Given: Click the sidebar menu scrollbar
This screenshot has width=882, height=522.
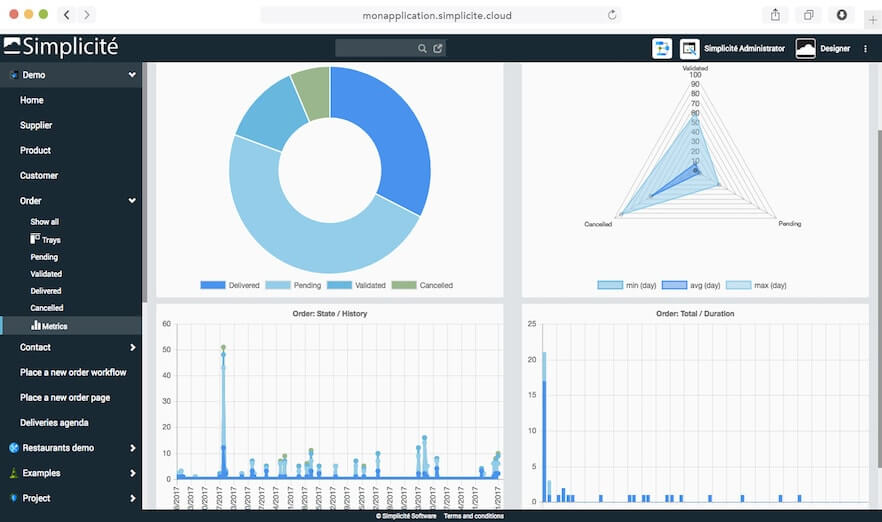Looking at the screenshot, I should [145, 183].
